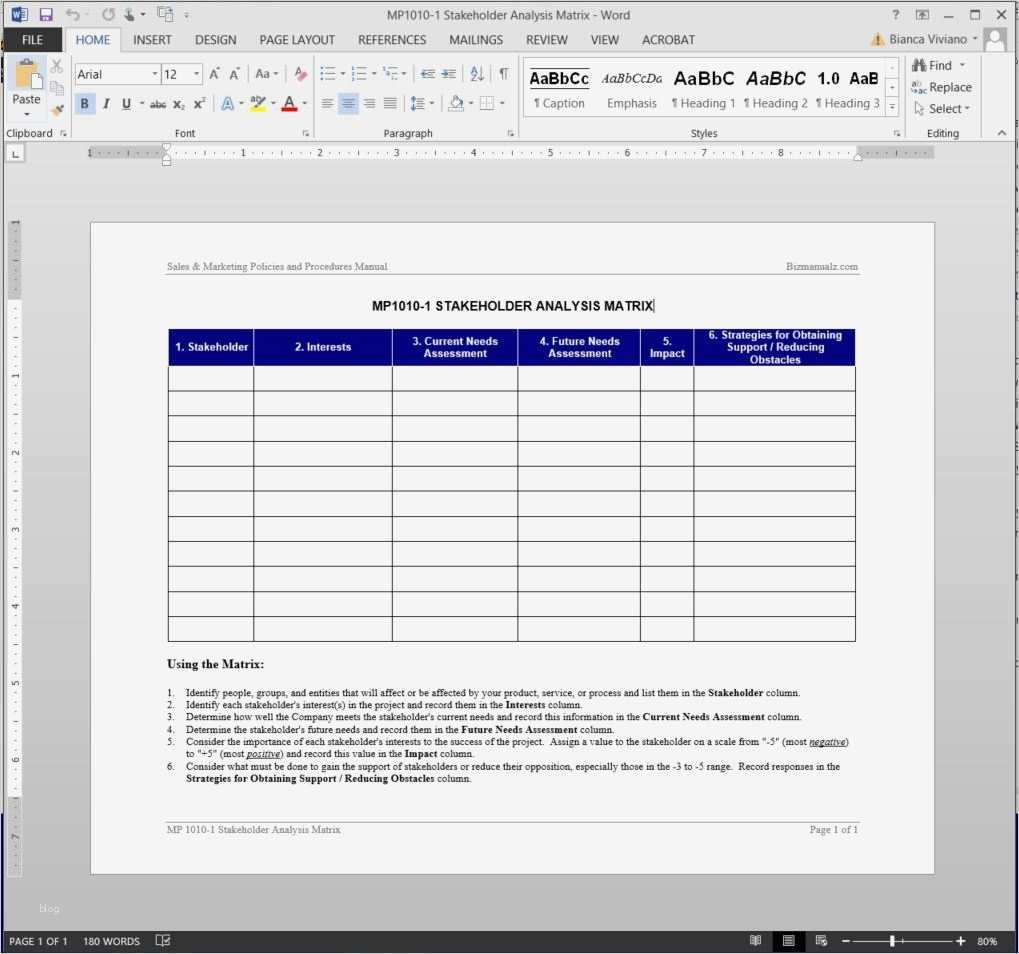1019x954 pixels.
Task: Open the Borders dropdown arrow
Action: (x=502, y=103)
